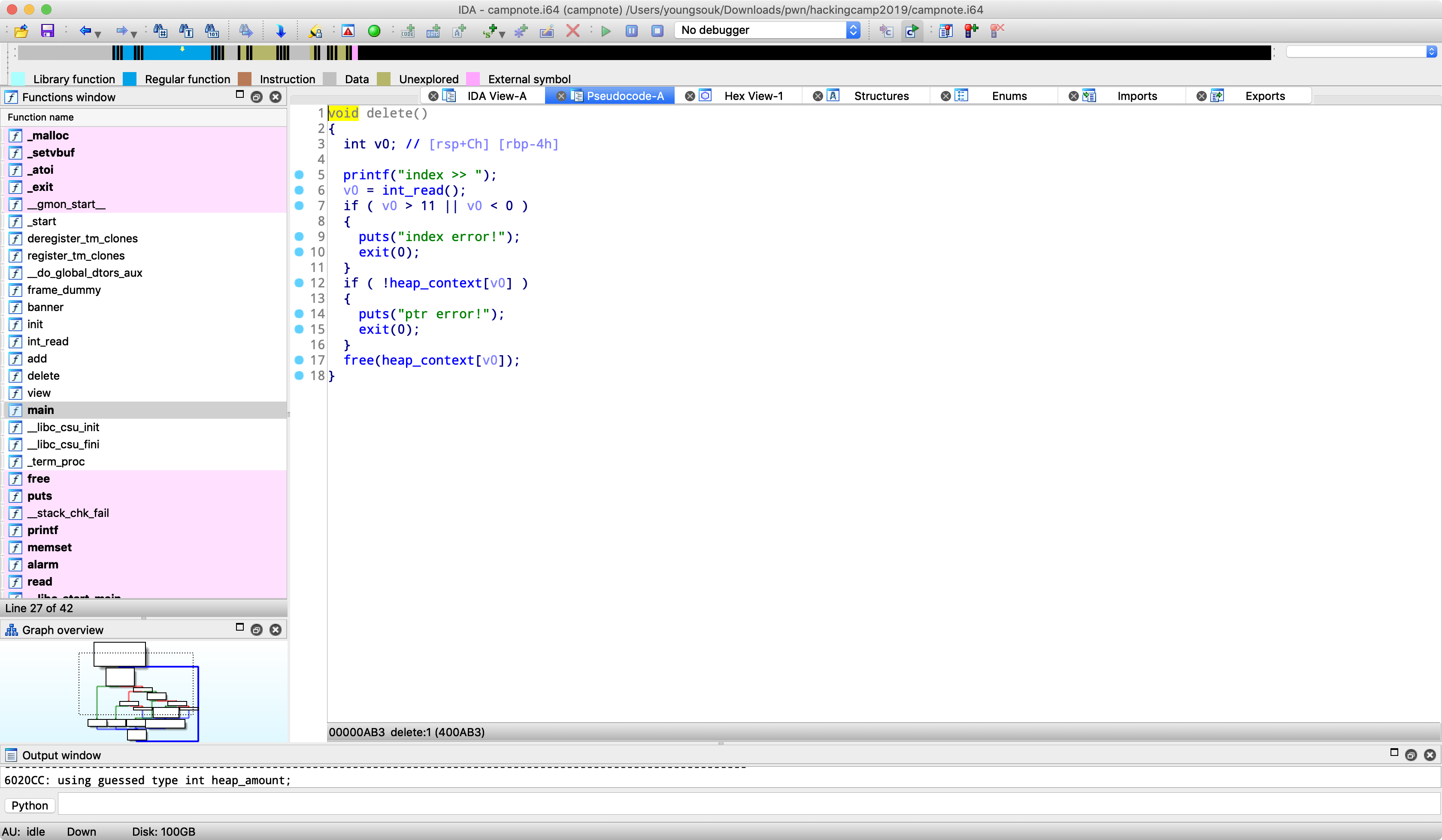Click the breakpoint list icon
Screen dimensions: 1442x840
click(x=945, y=30)
